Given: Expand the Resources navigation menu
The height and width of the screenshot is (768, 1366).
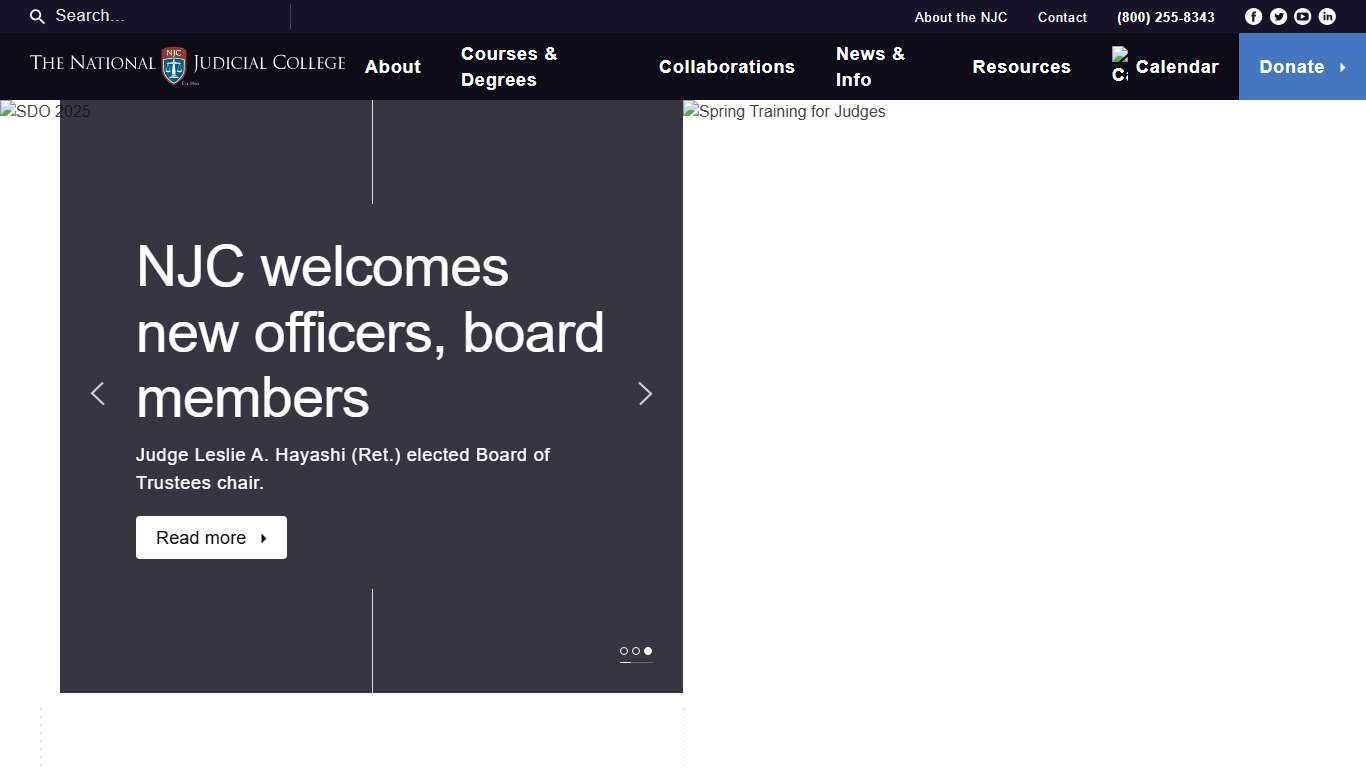Looking at the screenshot, I should point(1021,67).
